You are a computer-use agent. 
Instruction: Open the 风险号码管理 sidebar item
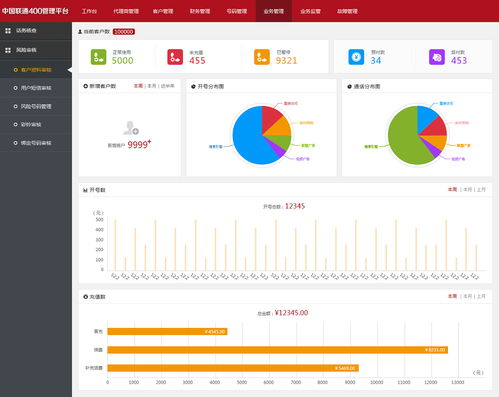[x=36, y=106]
